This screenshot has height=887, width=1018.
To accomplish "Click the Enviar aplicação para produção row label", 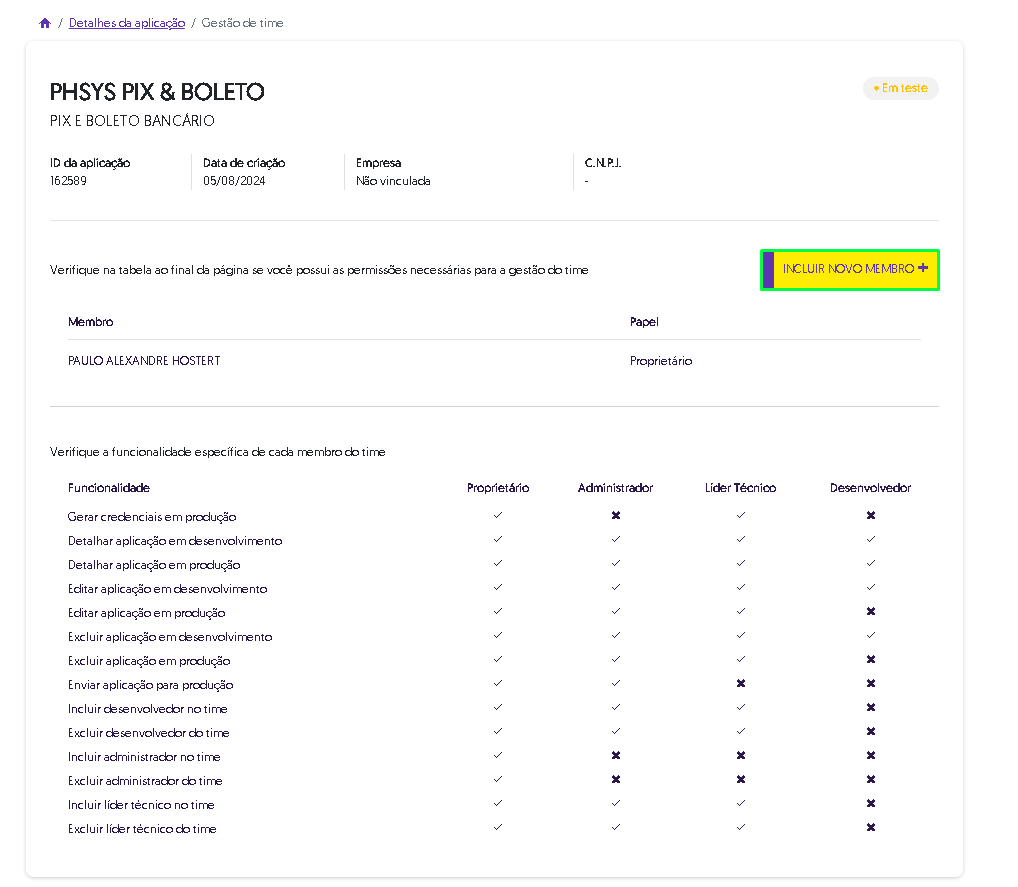I will (x=151, y=686).
